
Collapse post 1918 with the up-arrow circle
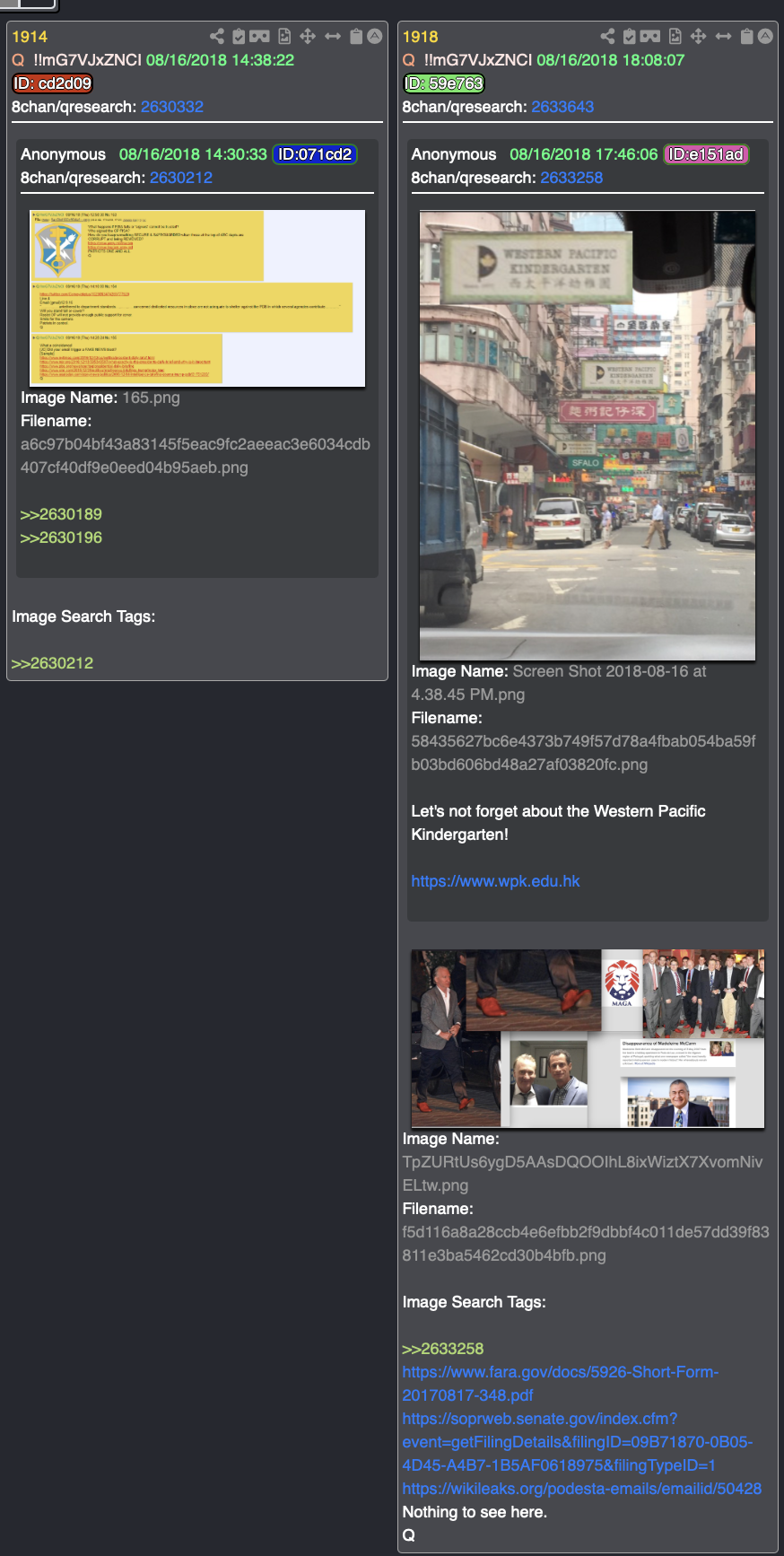coord(765,36)
